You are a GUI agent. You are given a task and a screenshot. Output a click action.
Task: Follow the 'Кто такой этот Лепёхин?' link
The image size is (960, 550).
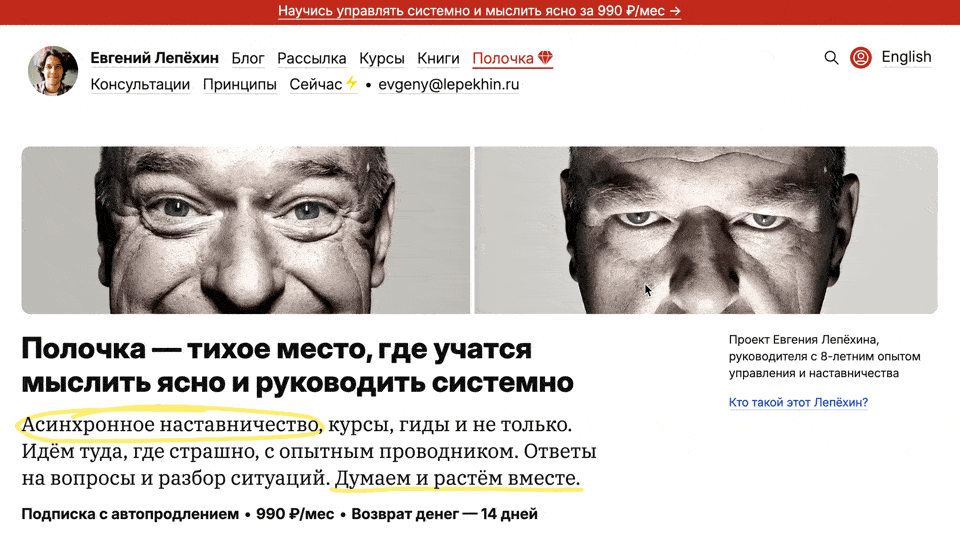798,402
